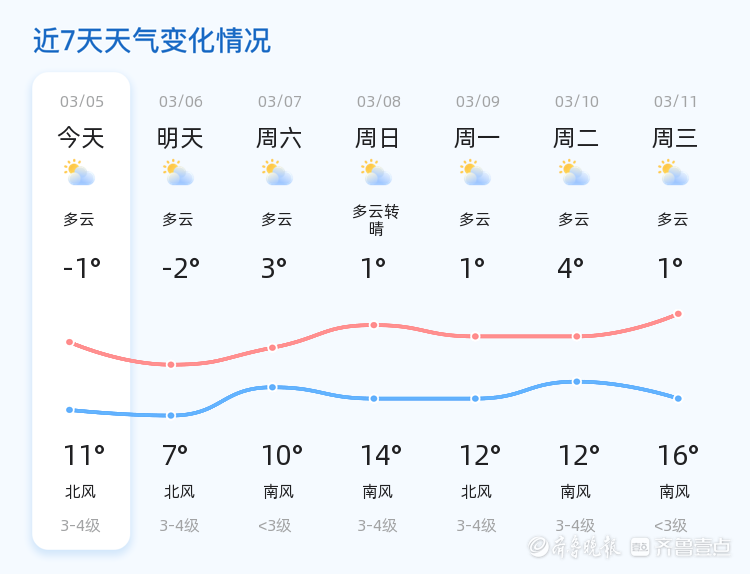This screenshot has height=574, width=750.
Task: Click Wednesday 03/11 weather icon
Action: [674, 173]
